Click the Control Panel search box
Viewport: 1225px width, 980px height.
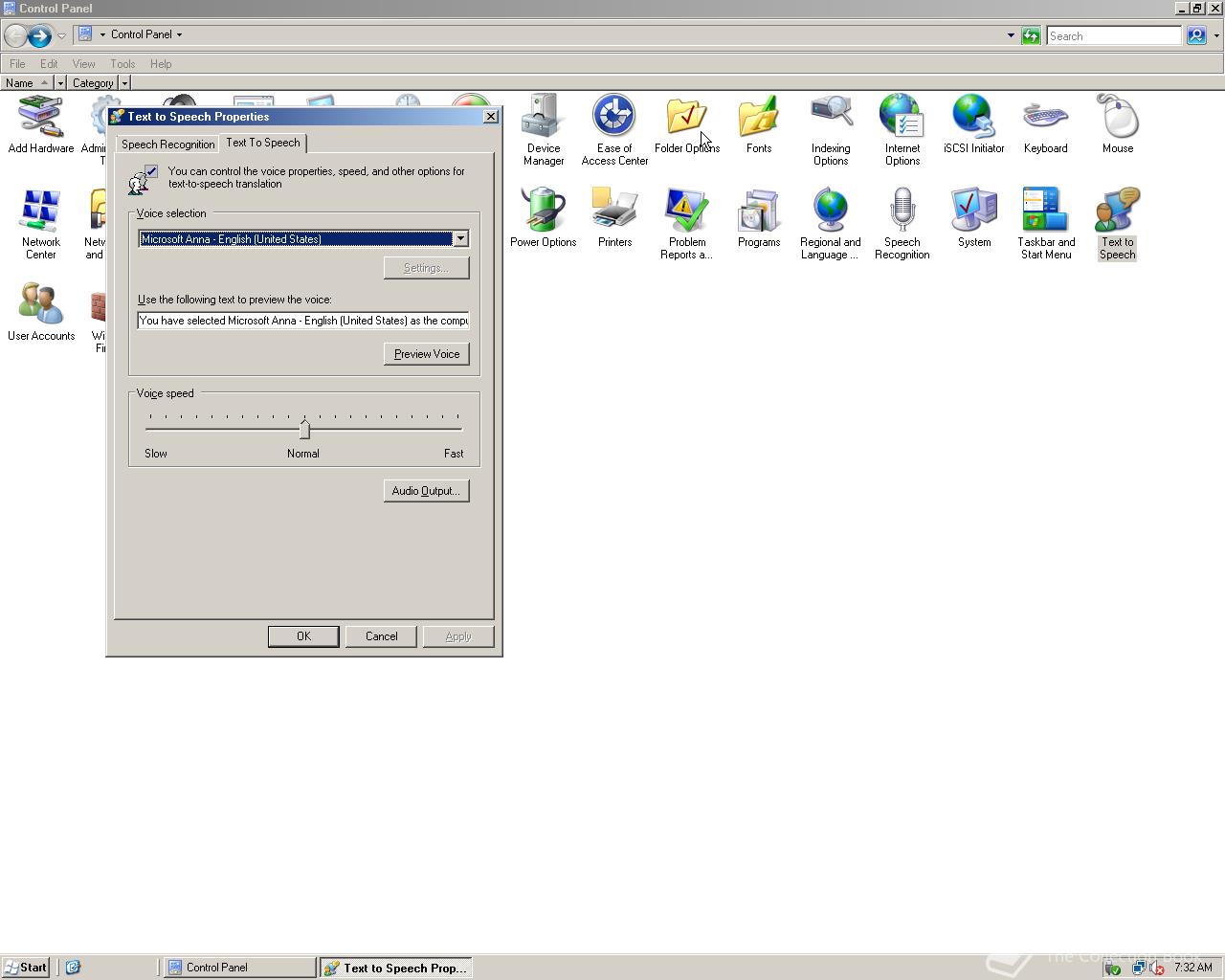(x=1114, y=36)
